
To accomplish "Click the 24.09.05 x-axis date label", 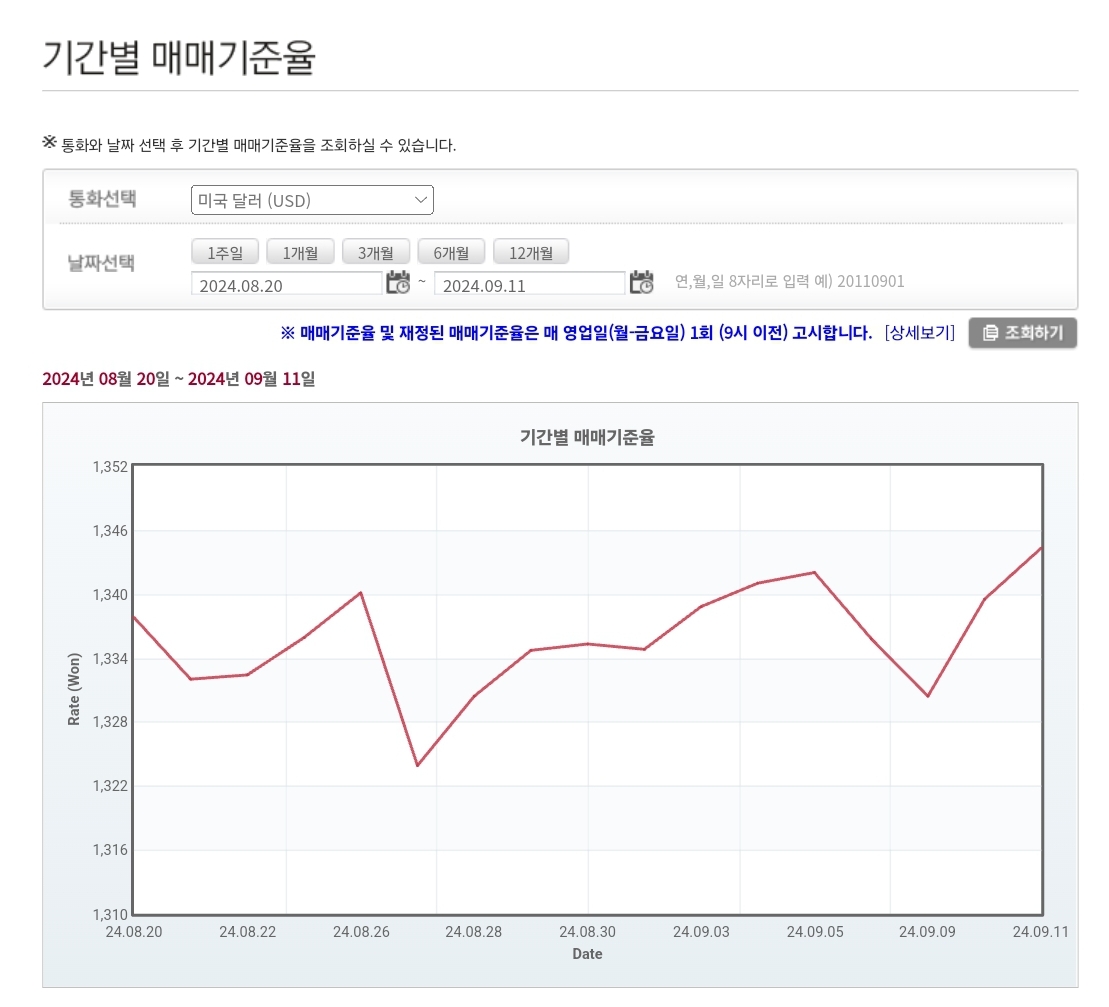I will click(x=815, y=932).
